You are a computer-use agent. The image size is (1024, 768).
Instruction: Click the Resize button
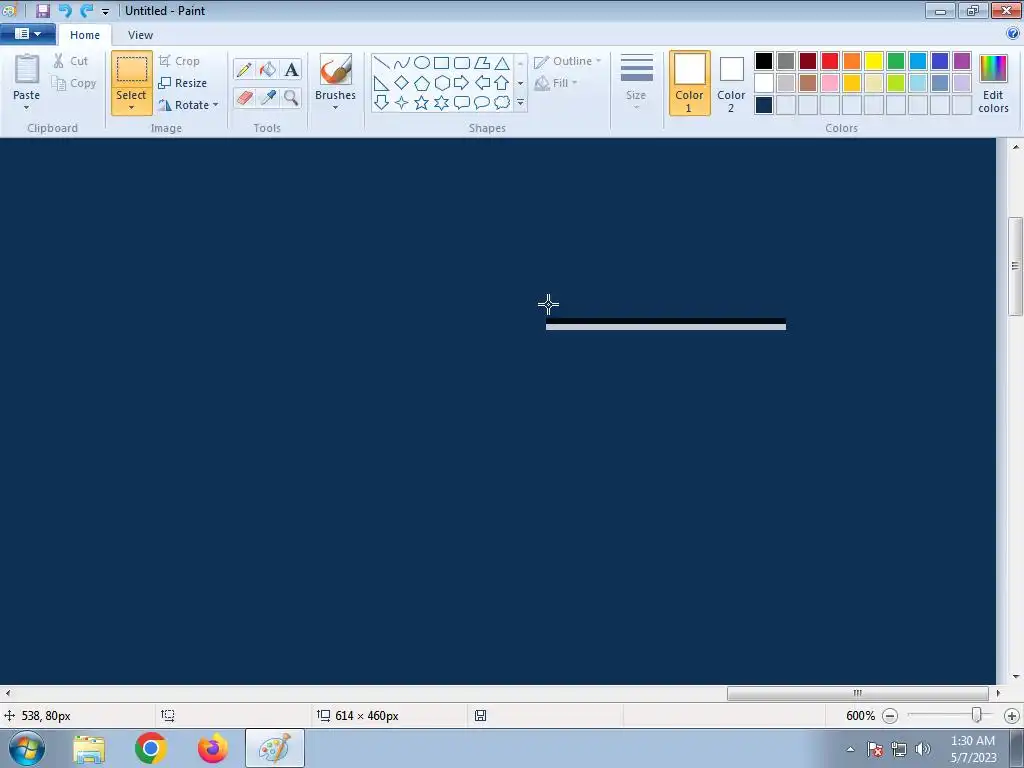(183, 83)
